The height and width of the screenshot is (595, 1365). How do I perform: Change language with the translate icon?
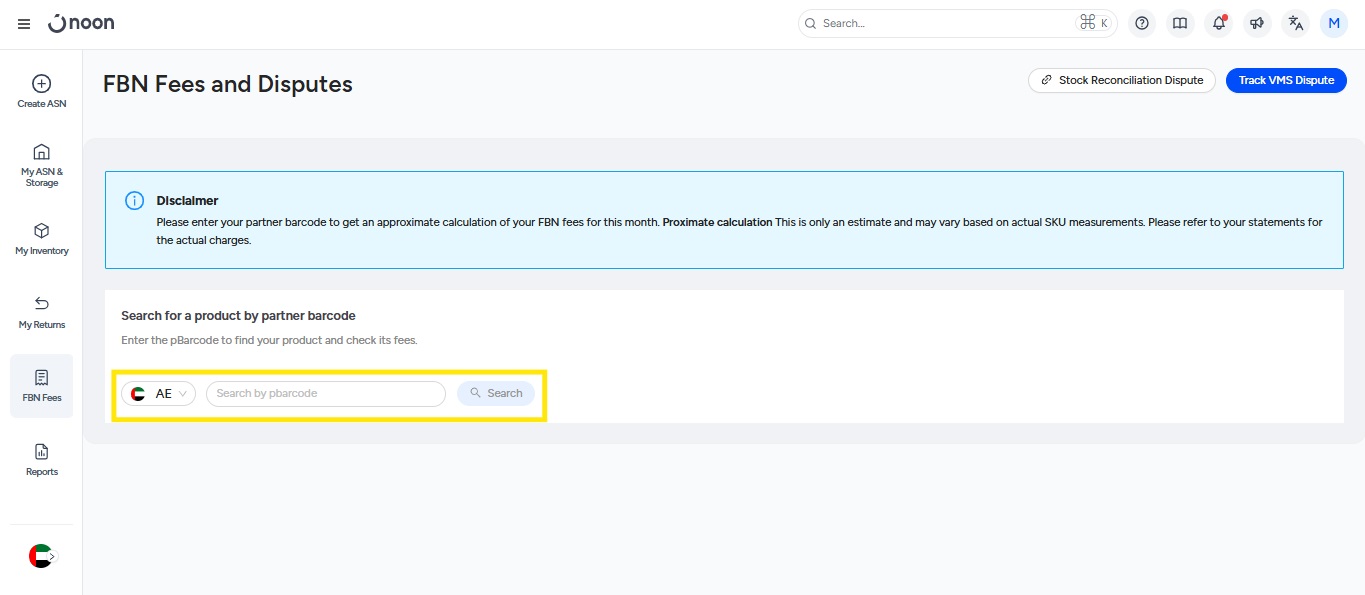[x=1295, y=24]
